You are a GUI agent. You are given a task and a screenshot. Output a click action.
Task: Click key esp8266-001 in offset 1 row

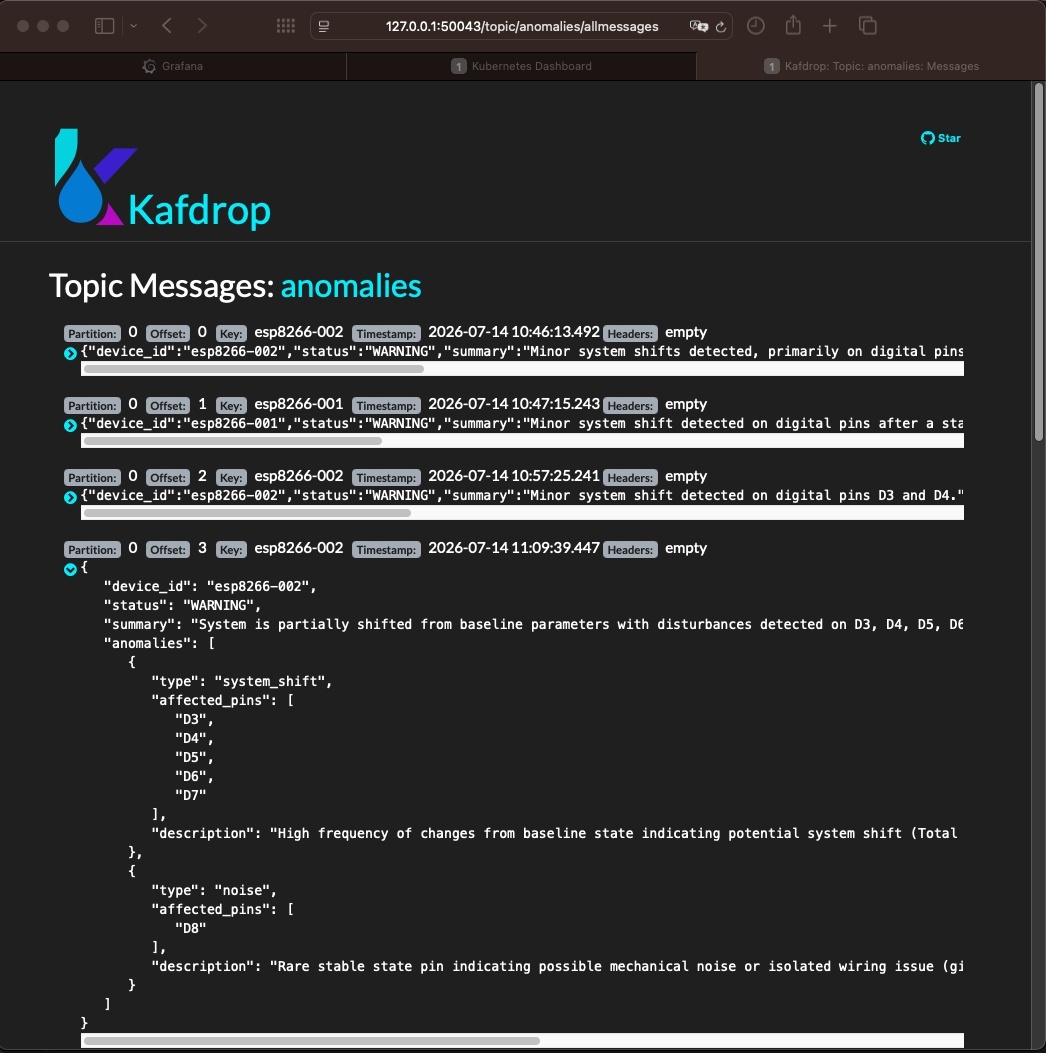point(299,404)
